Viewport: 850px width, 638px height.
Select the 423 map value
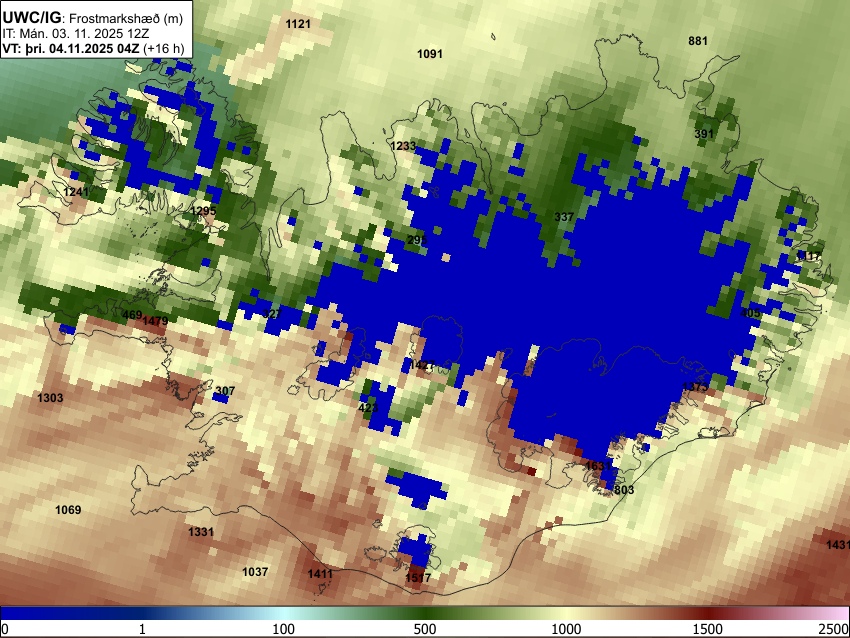point(368,408)
